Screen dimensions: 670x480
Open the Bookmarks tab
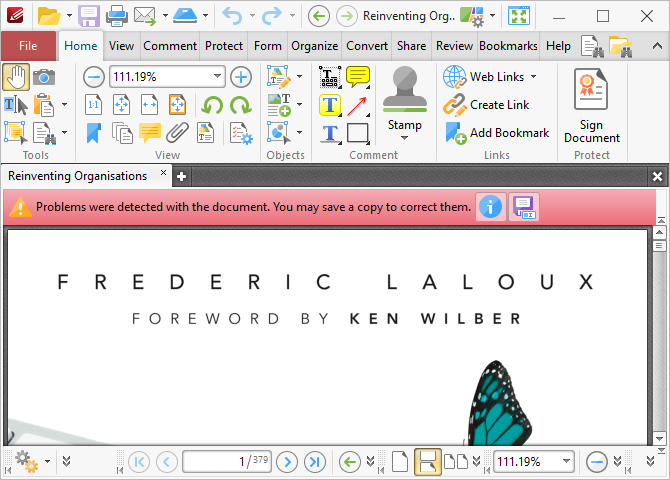coord(508,46)
